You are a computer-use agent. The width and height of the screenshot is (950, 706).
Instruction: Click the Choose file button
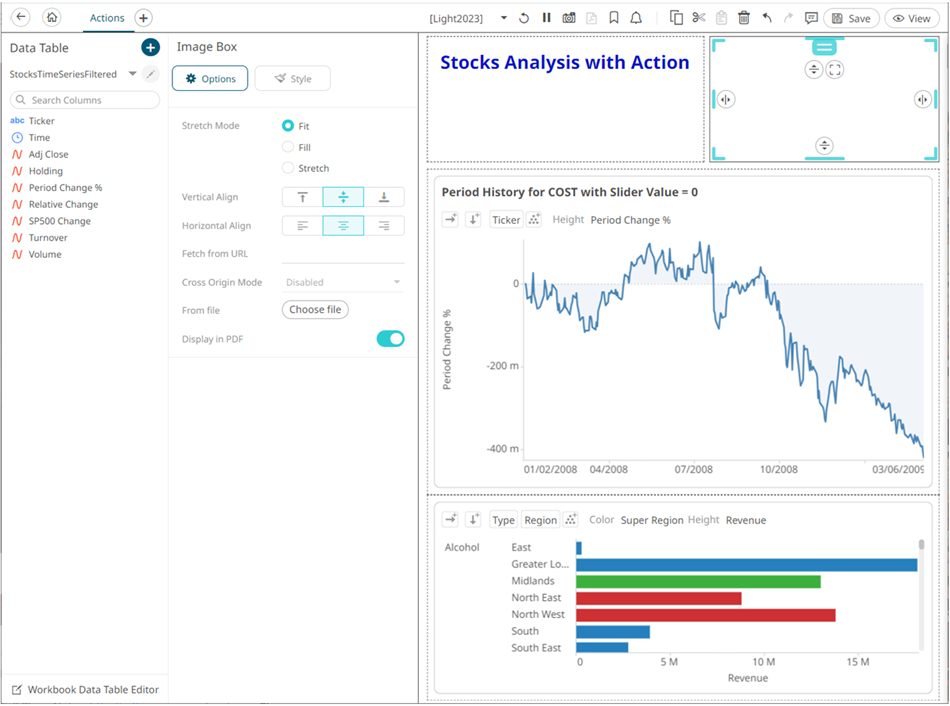[x=315, y=310]
